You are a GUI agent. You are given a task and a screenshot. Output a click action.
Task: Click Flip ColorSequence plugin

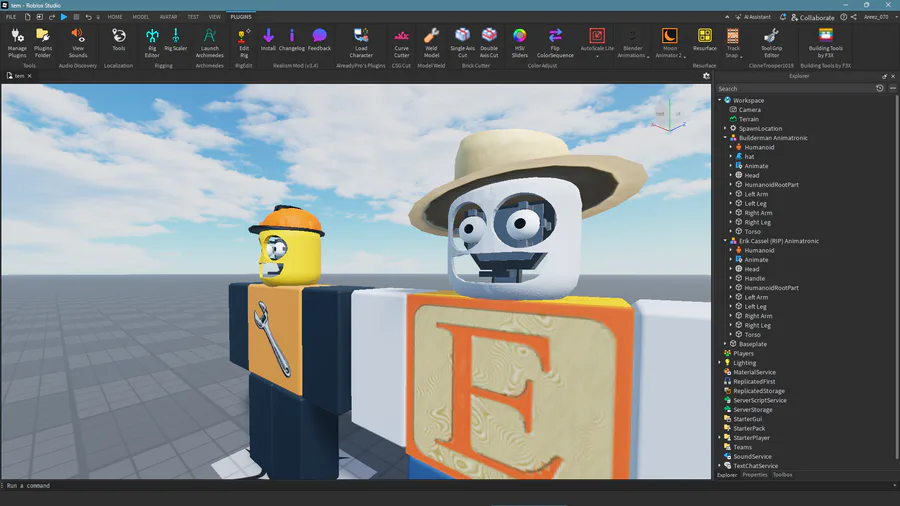pos(555,43)
